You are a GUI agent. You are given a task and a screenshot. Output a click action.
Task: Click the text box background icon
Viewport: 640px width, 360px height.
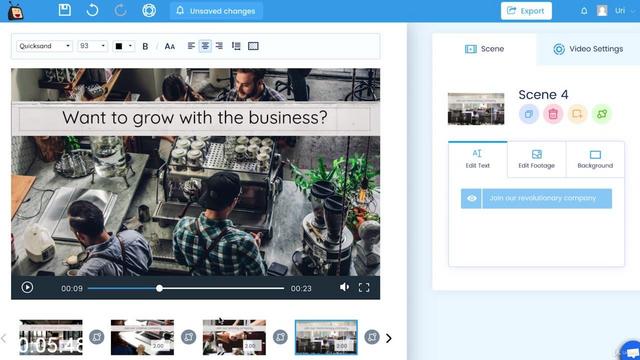click(x=253, y=46)
